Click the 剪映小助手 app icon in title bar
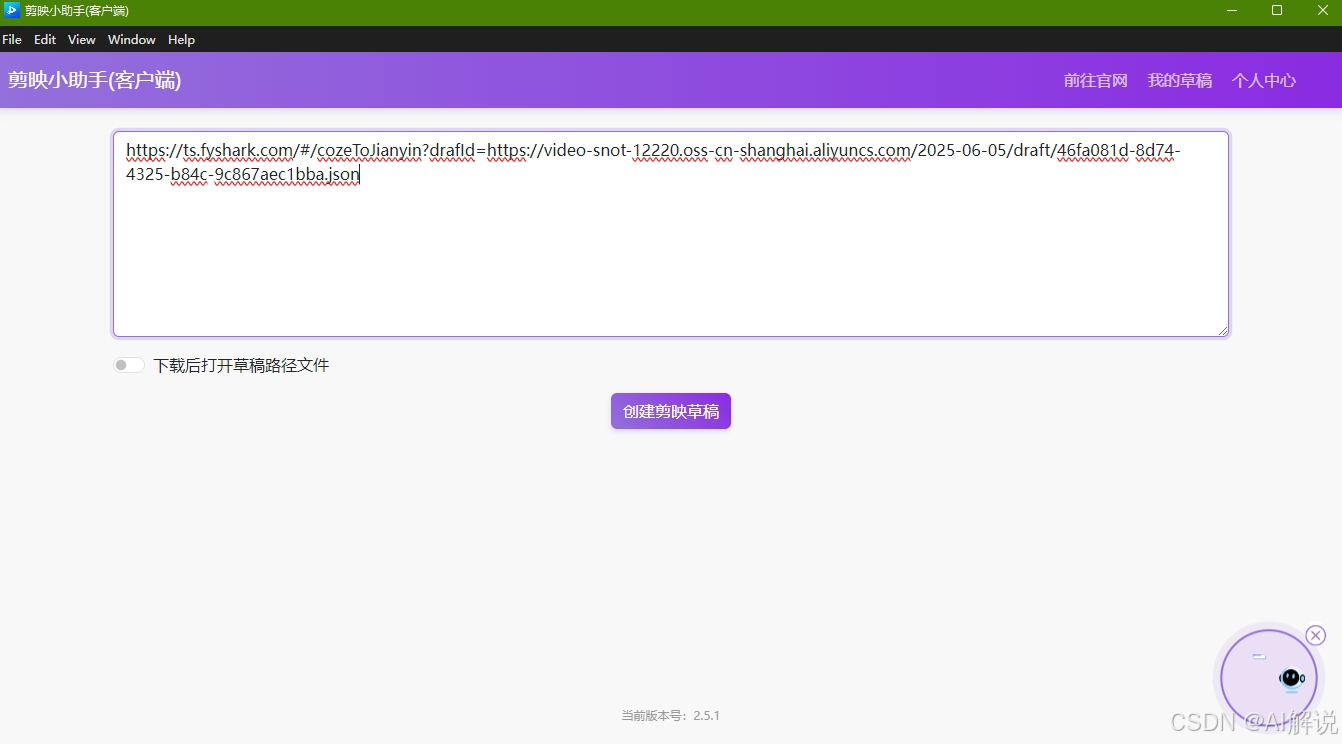This screenshot has height=744, width=1342. coord(12,11)
